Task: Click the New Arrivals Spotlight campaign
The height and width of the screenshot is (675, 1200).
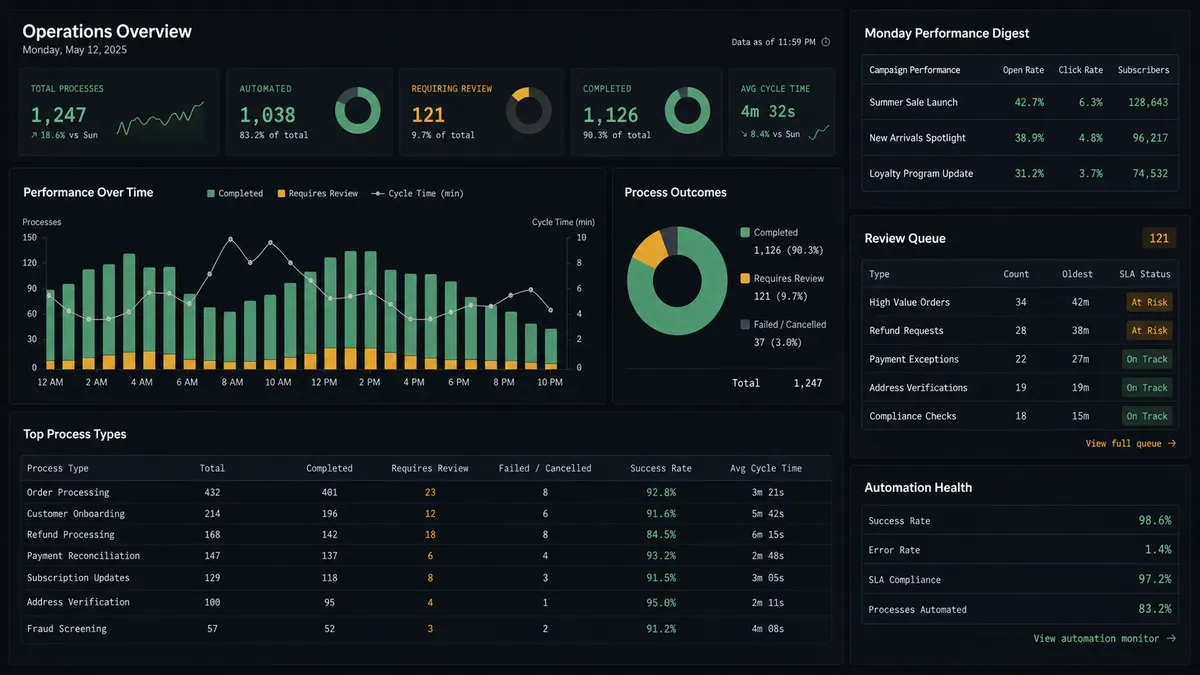Action: pyautogui.click(x=918, y=138)
